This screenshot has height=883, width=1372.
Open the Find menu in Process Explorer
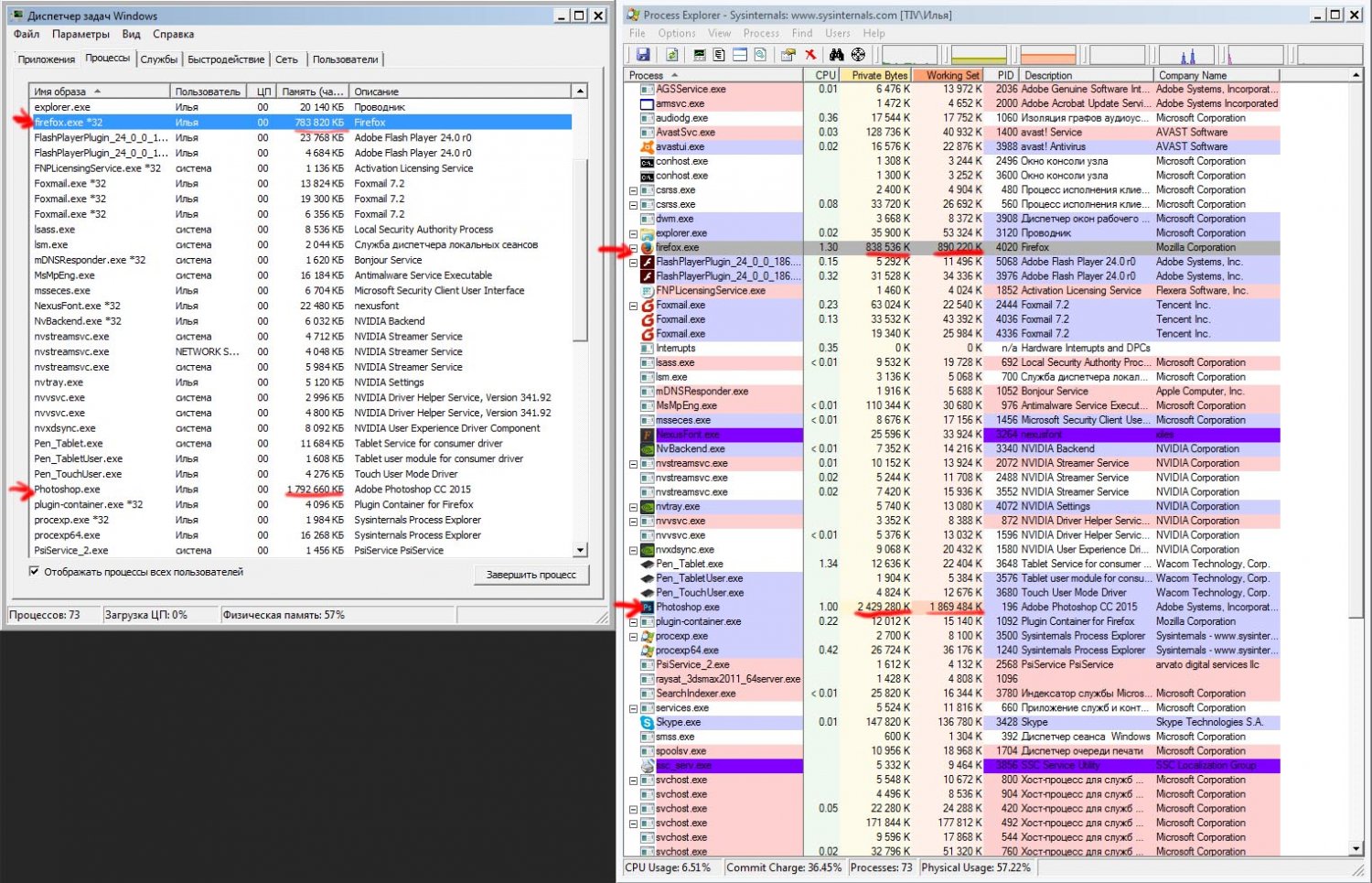coord(802,33)
